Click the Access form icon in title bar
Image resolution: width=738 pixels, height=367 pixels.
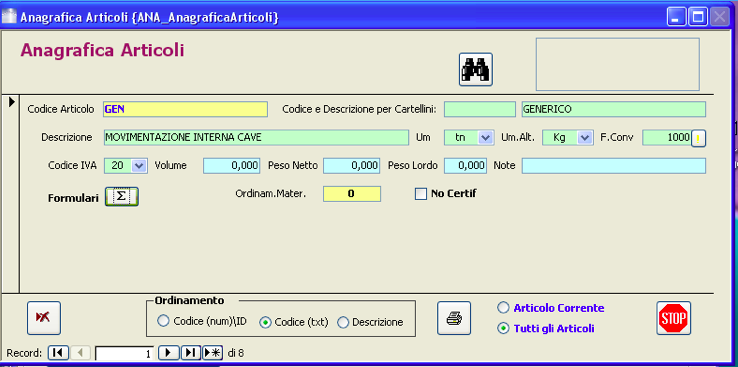pyautogui.click(x=9, y=17)
